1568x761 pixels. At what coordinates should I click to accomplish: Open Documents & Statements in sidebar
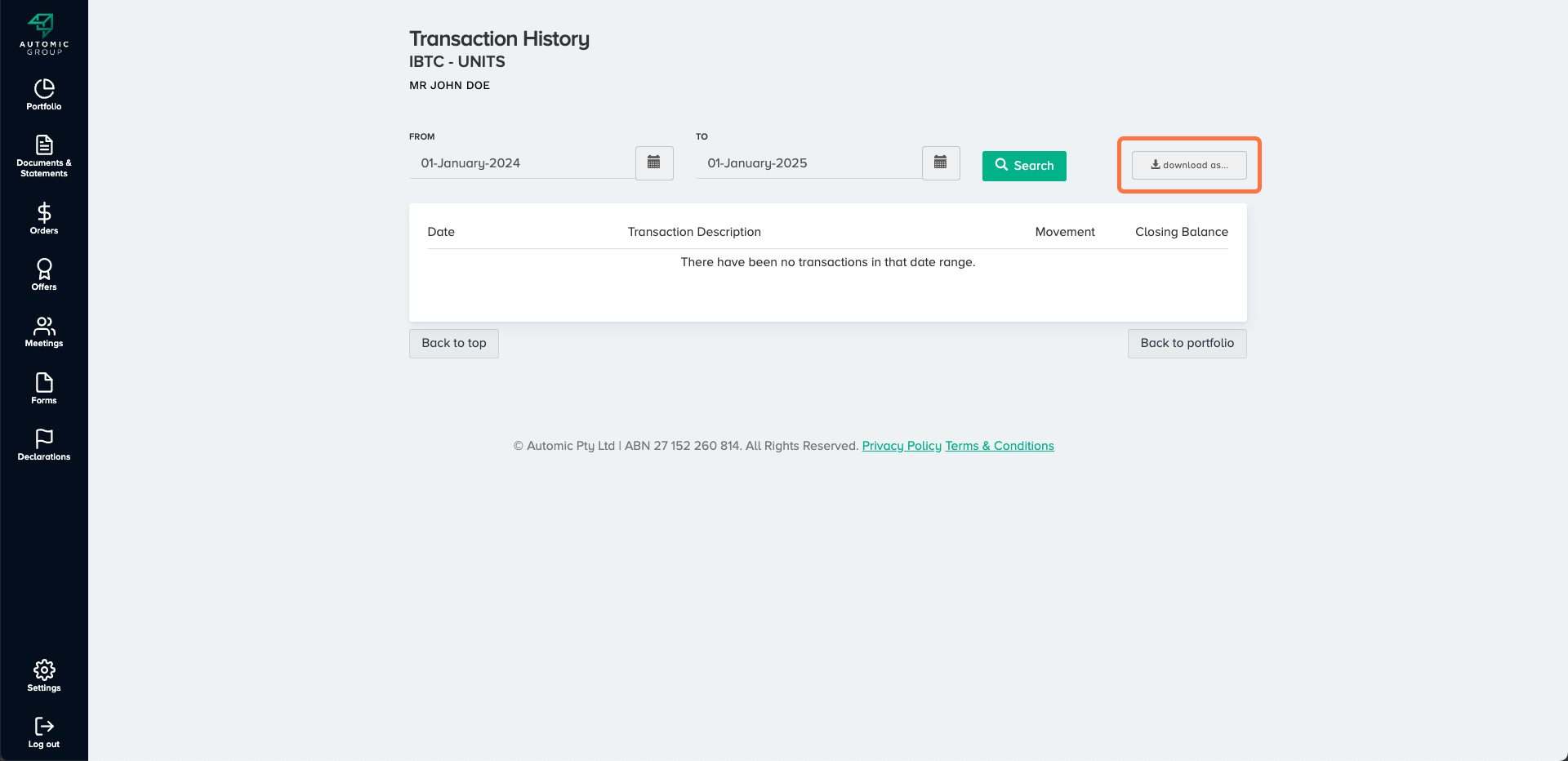pyautogui.click(x=44, y=156)
